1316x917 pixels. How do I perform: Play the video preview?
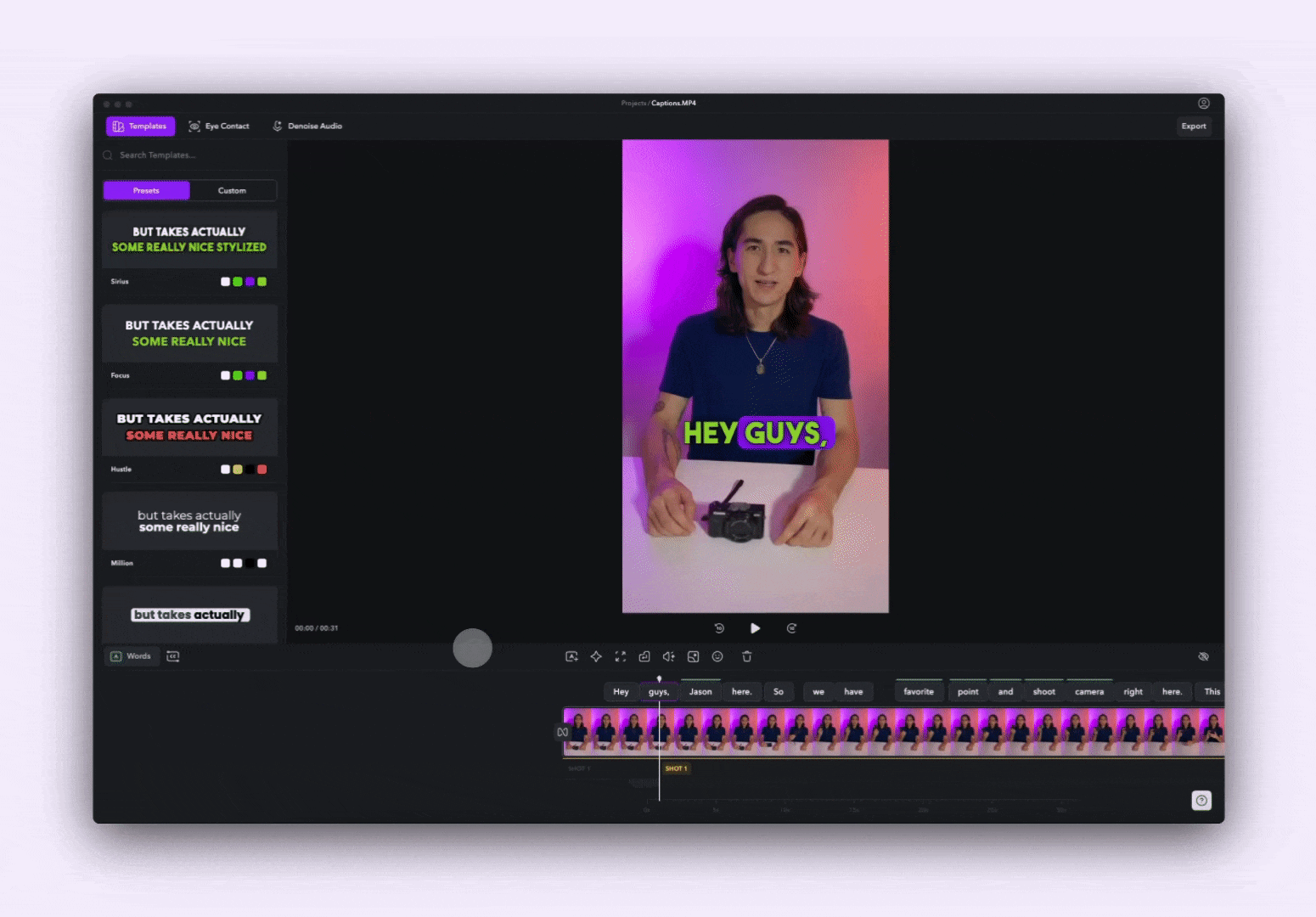755,628
